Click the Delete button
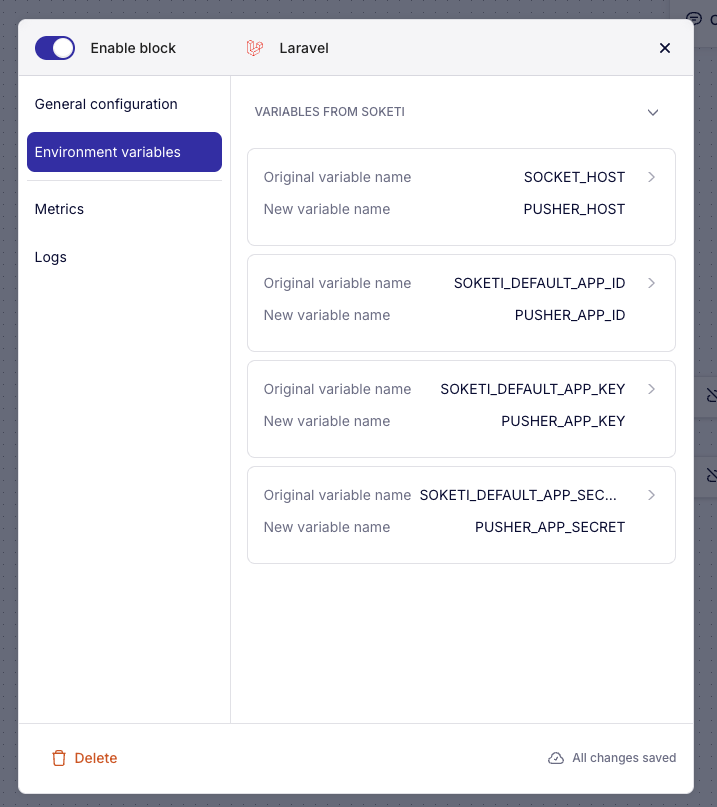 click(84, 758)
